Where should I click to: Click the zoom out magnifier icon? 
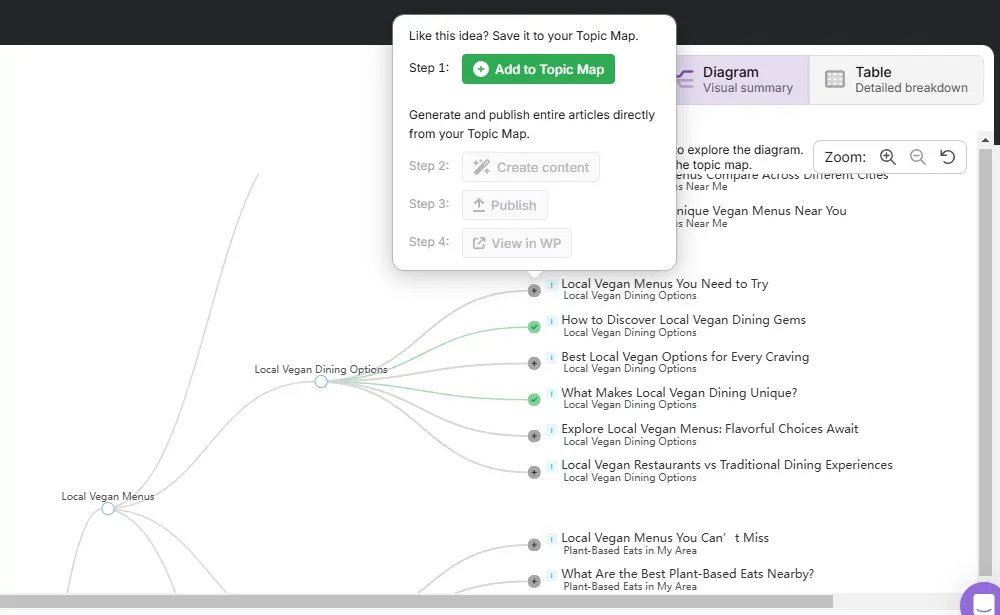click(x=917, y=157)
